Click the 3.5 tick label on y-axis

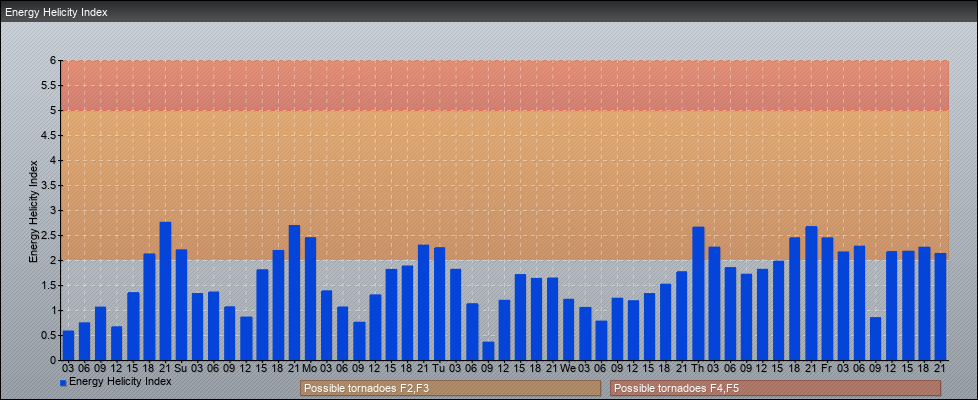(x=50, y=185)
